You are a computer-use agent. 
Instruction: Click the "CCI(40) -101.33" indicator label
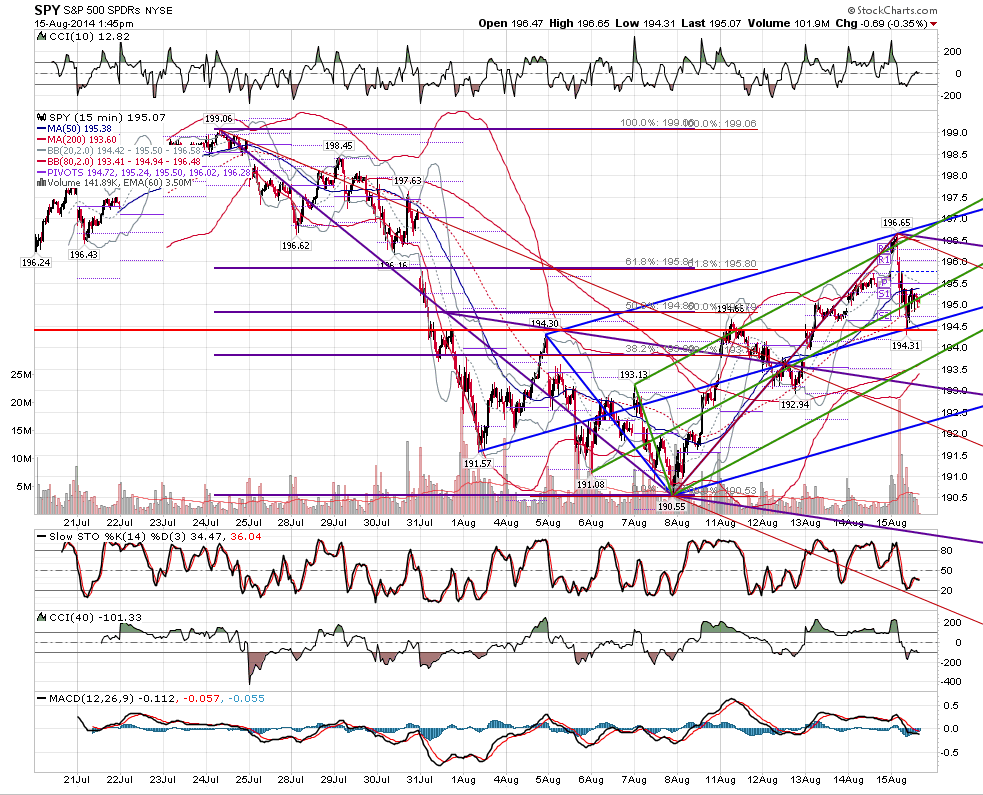[95, 618]
